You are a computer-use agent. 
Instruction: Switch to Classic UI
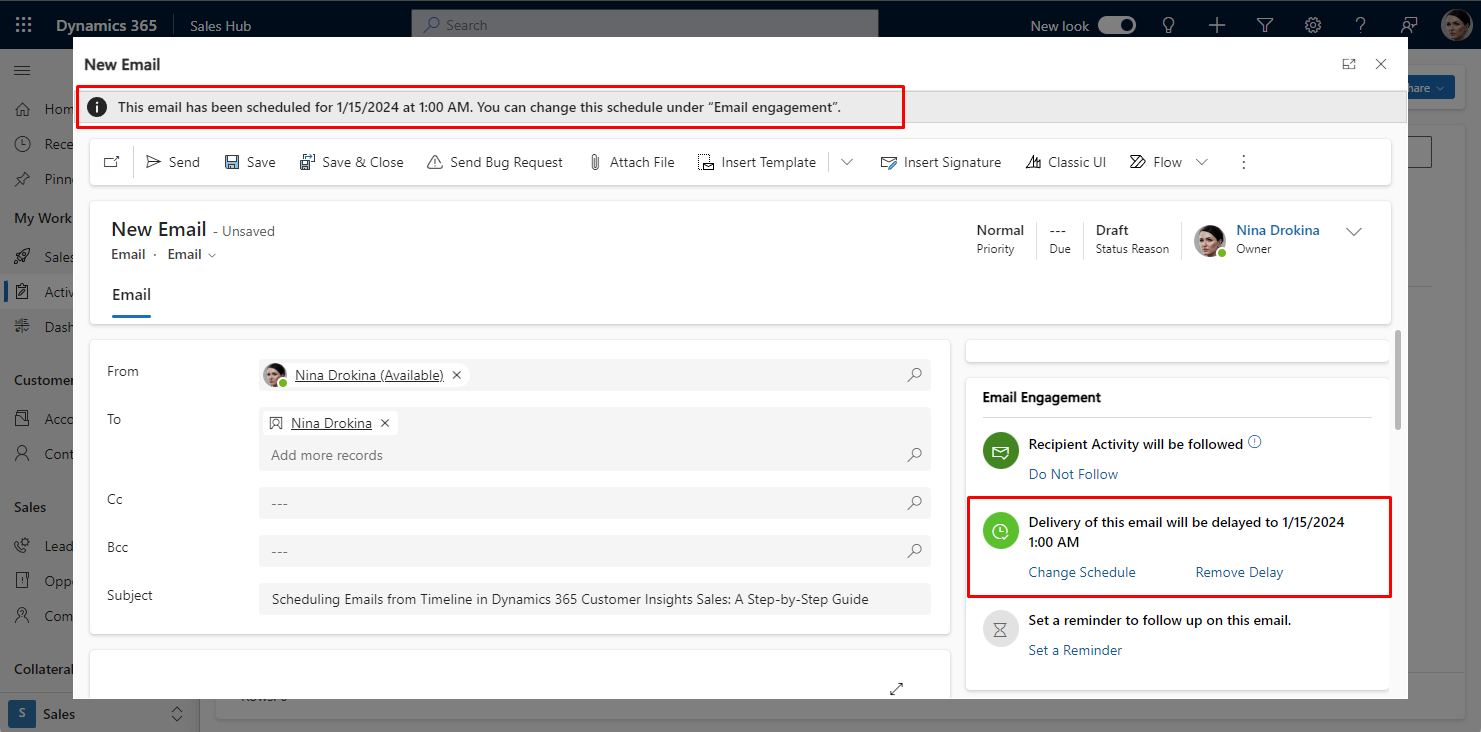(1066, 162)
